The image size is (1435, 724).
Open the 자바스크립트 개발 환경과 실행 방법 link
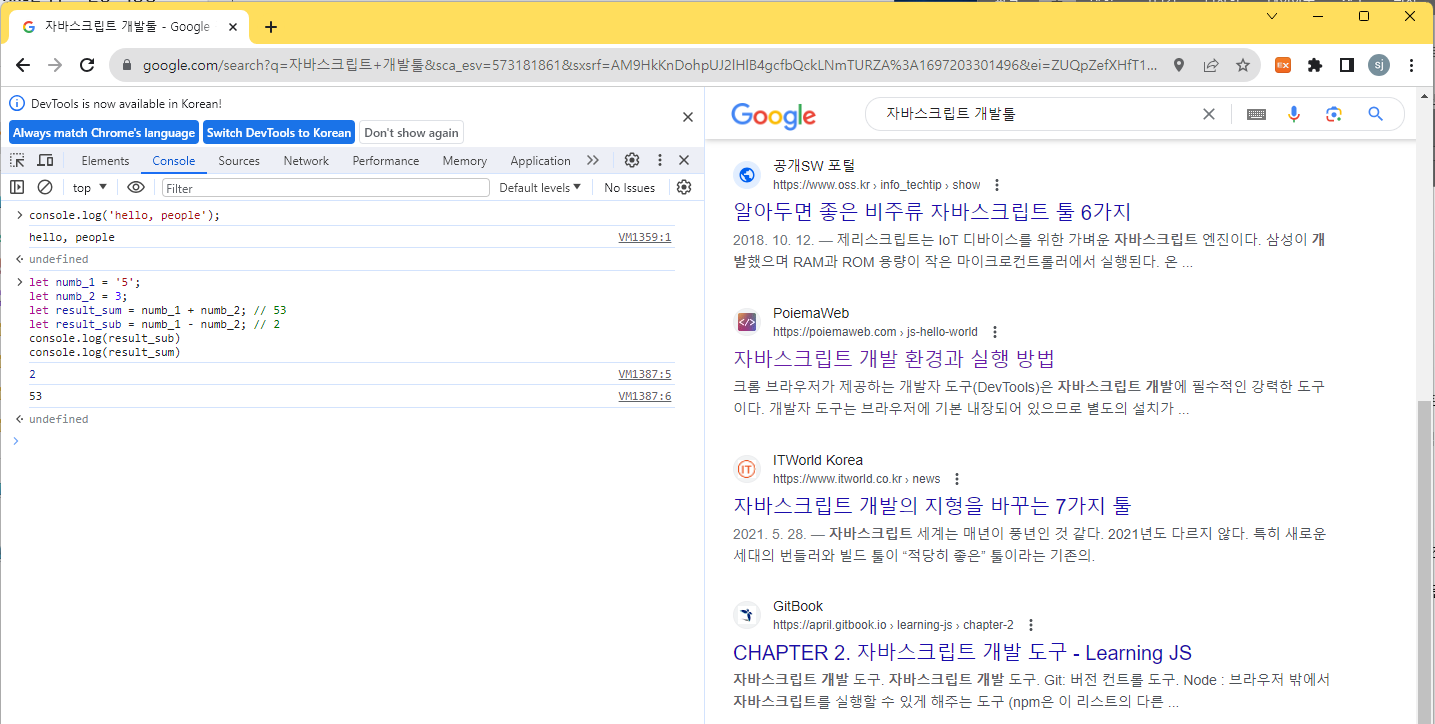pos(894,358)
